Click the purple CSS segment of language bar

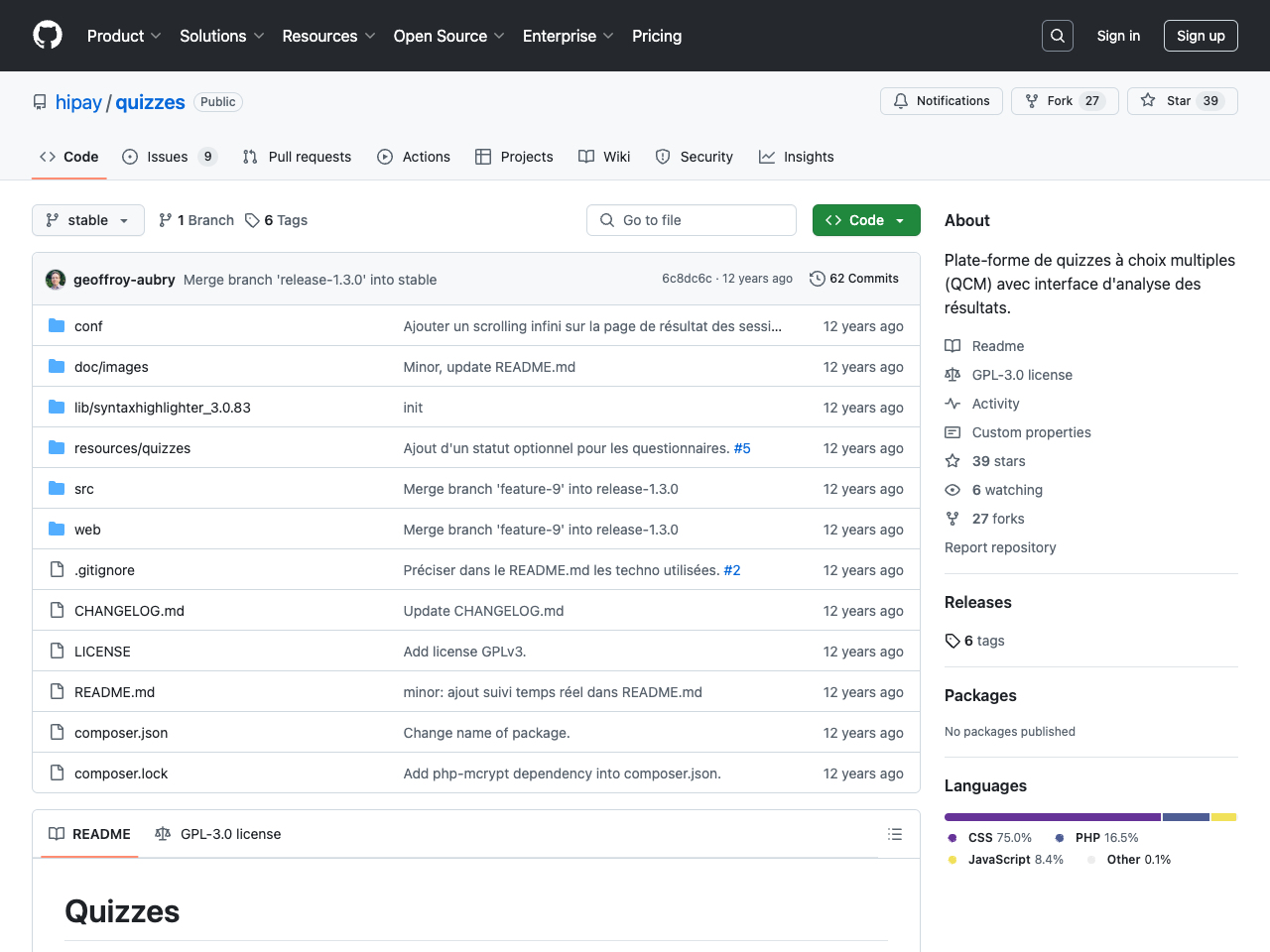click(1053, 817)
